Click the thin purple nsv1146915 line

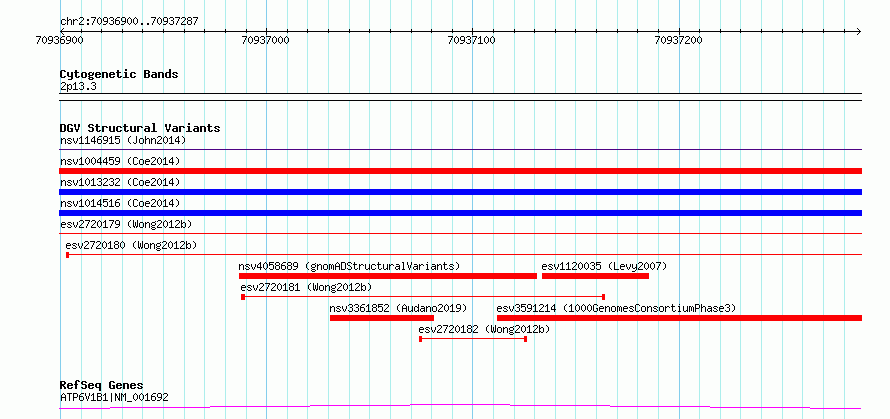click(x=460, y=150)
